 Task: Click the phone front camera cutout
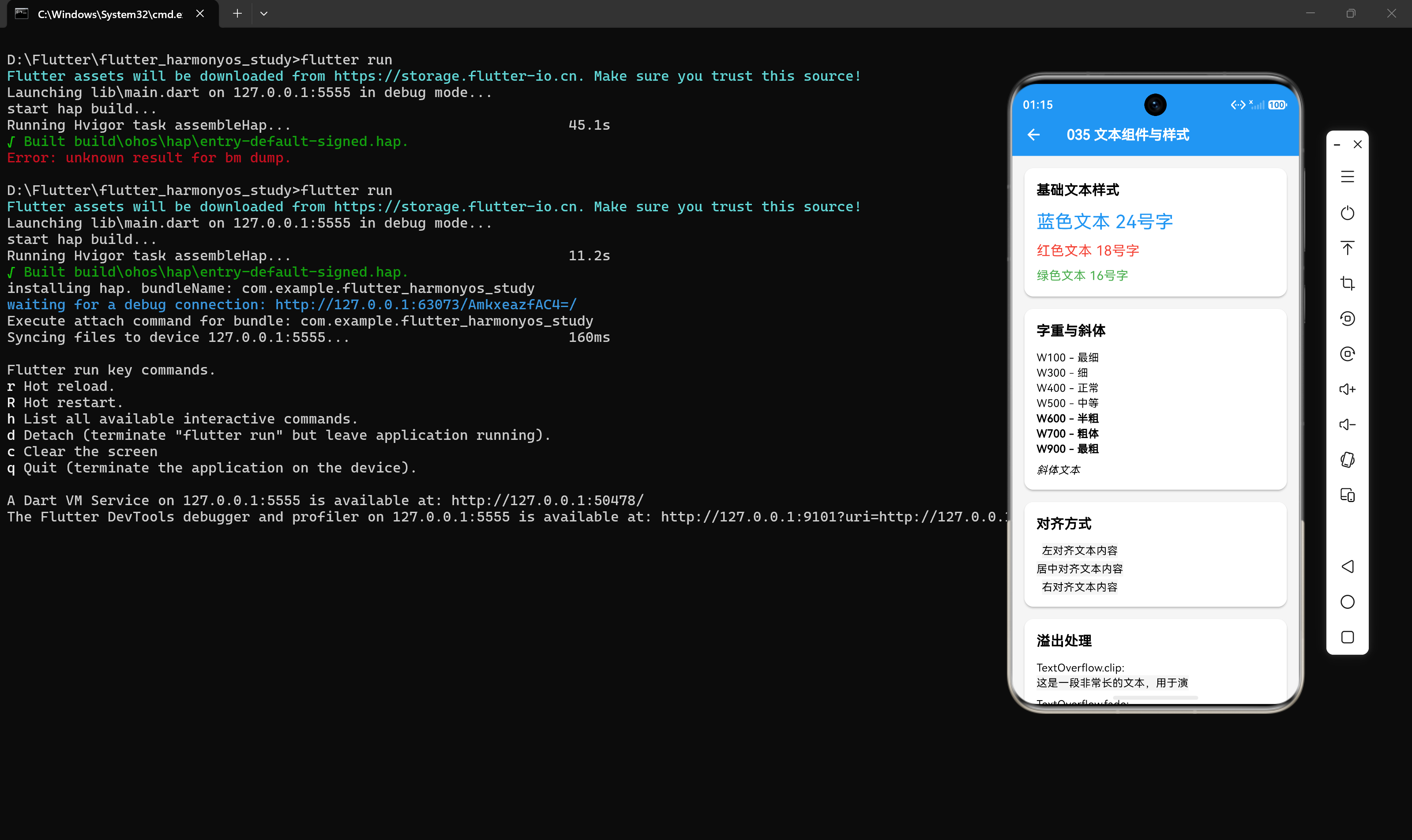tap(1155, 105)
